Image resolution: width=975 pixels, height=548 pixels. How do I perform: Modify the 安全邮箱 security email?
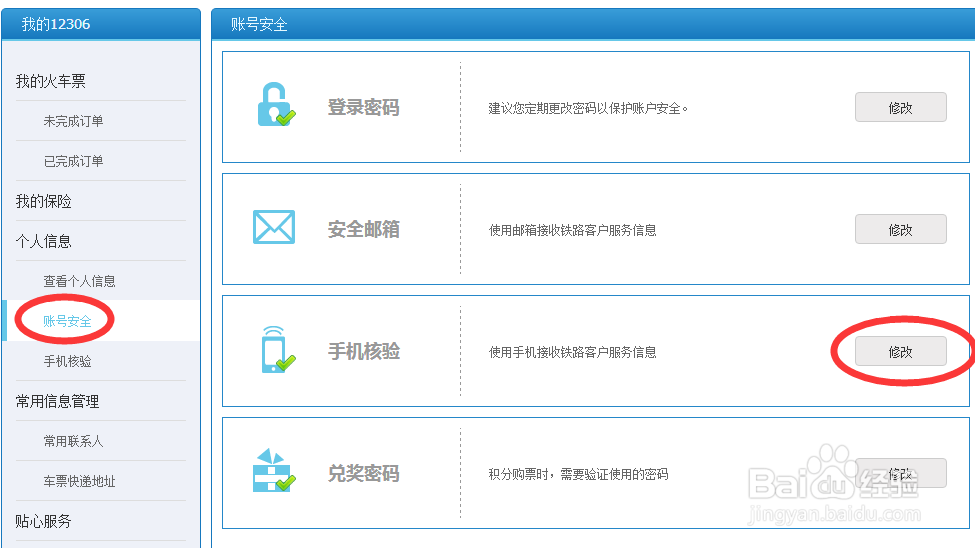pyautogui.click(x=900, y=230)
